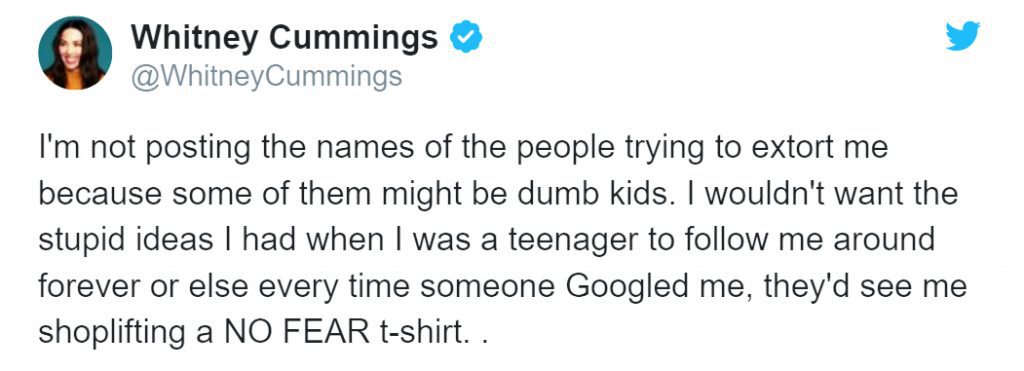Click the words "I'm not posting" in the tweet
The image size is (1024, 371).
(144, 148)
